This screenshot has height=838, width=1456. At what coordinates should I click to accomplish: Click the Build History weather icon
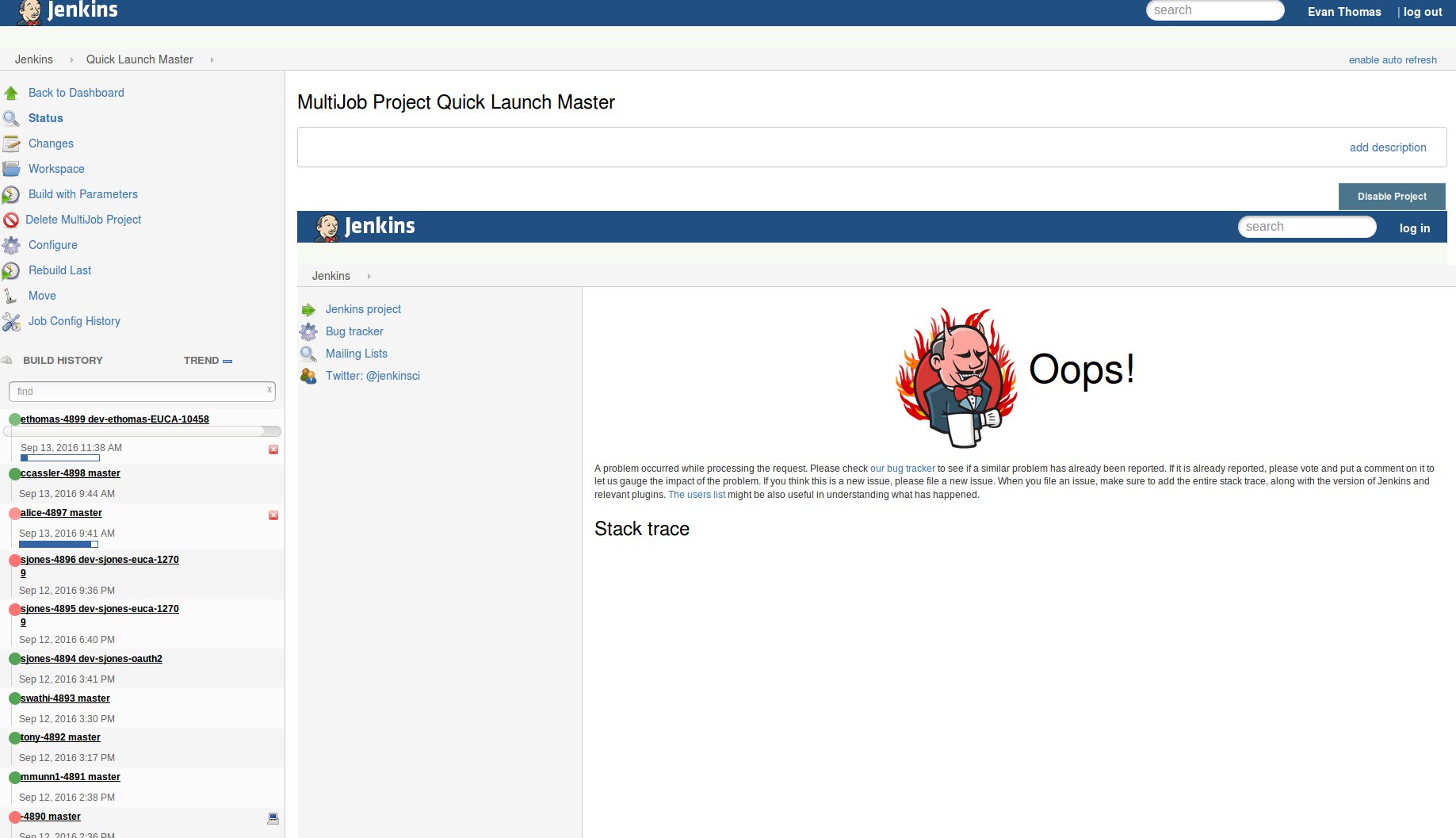pyautogui.click(x=7, y=360)
